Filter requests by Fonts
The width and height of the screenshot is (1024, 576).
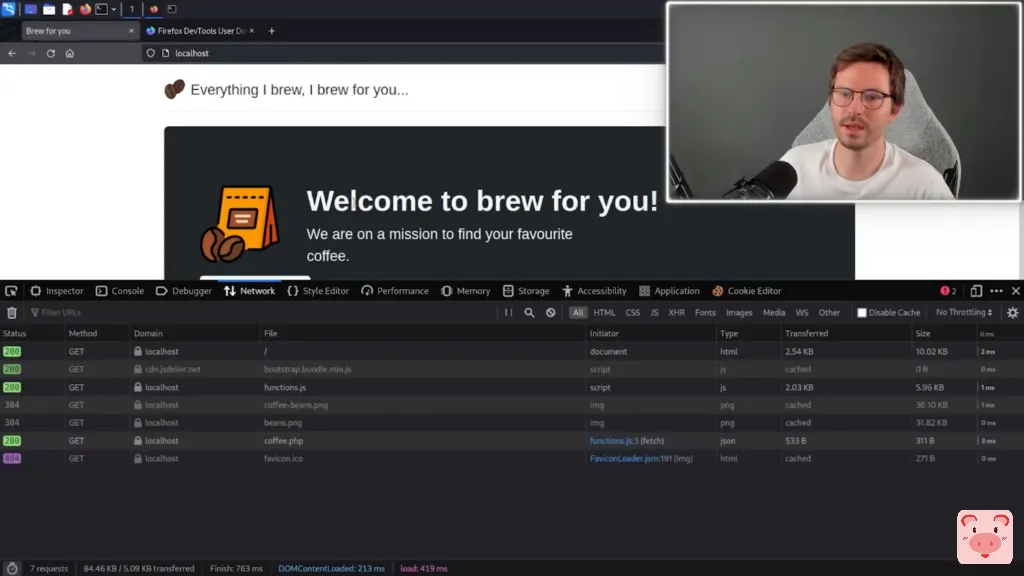coord(705,313)
